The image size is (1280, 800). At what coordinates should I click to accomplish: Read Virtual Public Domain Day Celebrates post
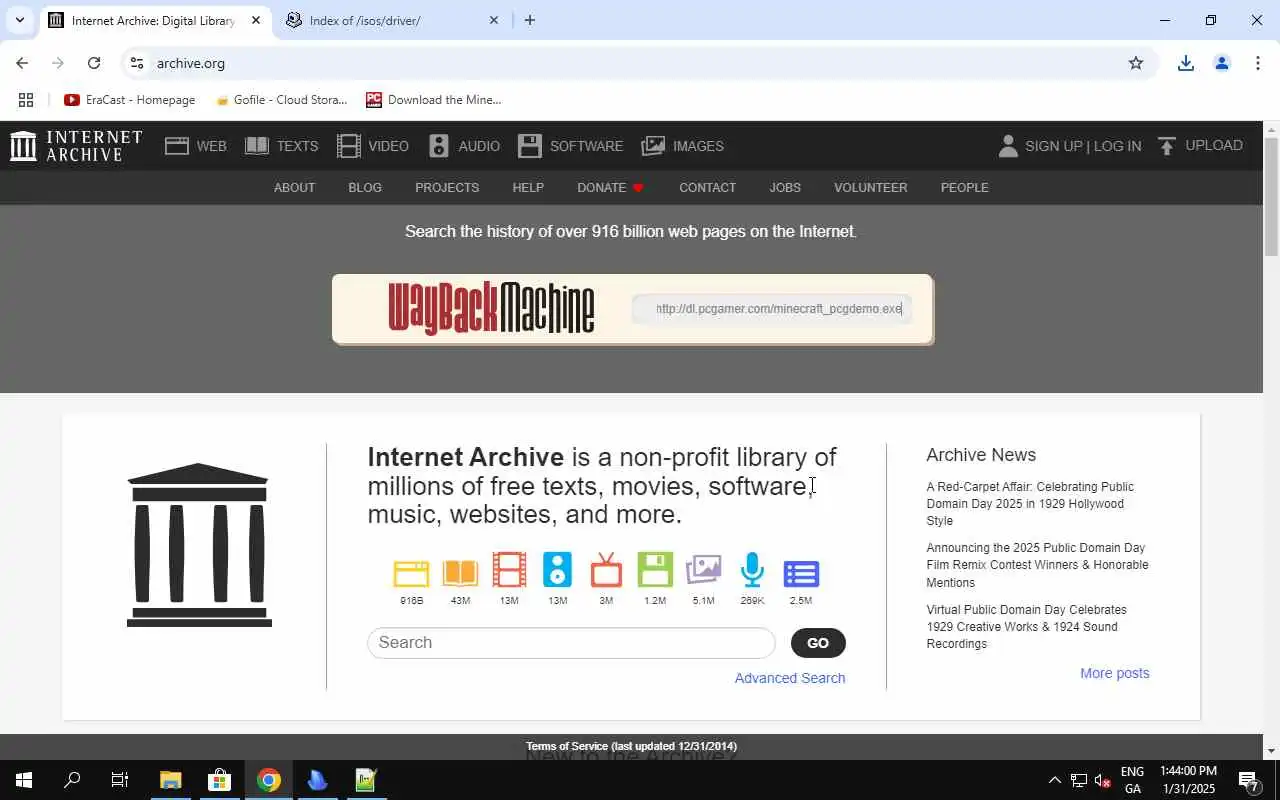point(1026,627)
